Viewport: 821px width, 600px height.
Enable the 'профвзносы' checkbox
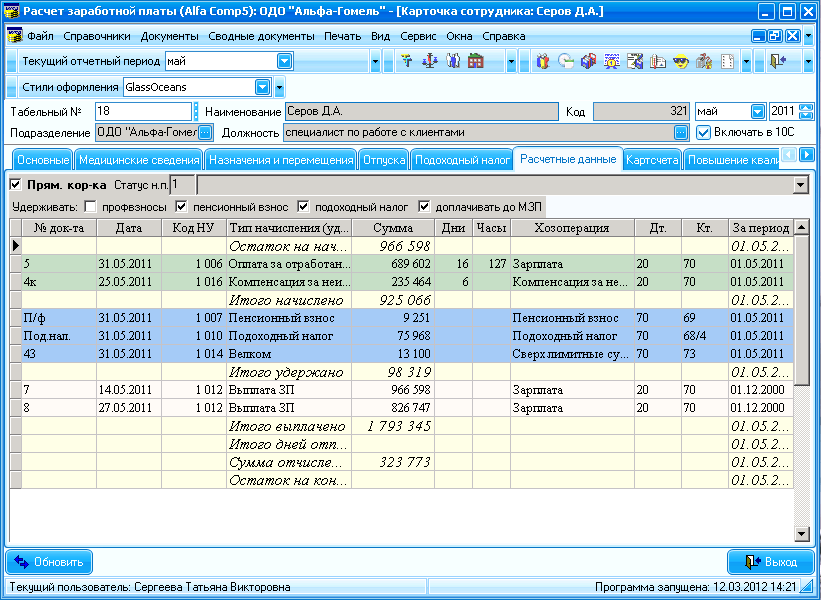point(91,207)
